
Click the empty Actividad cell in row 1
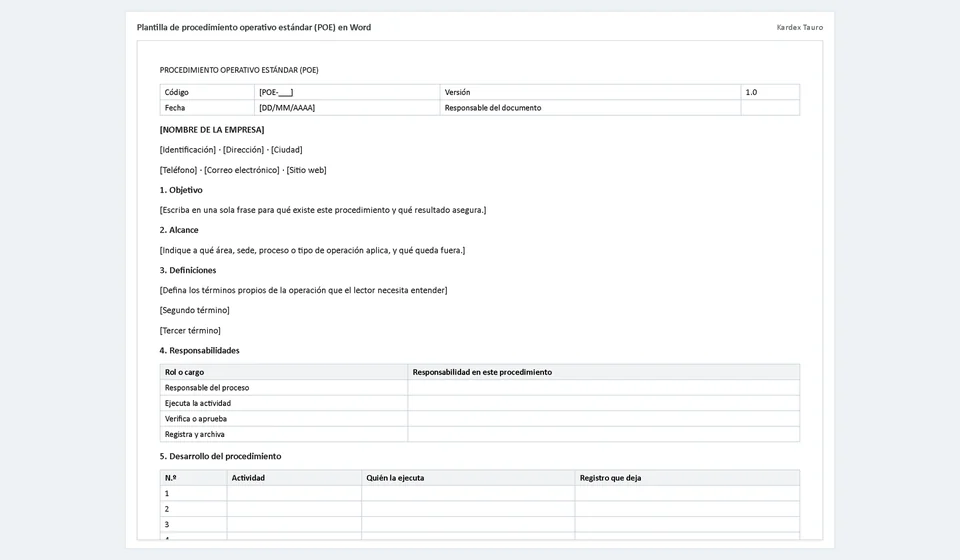[x=294, y=493]
